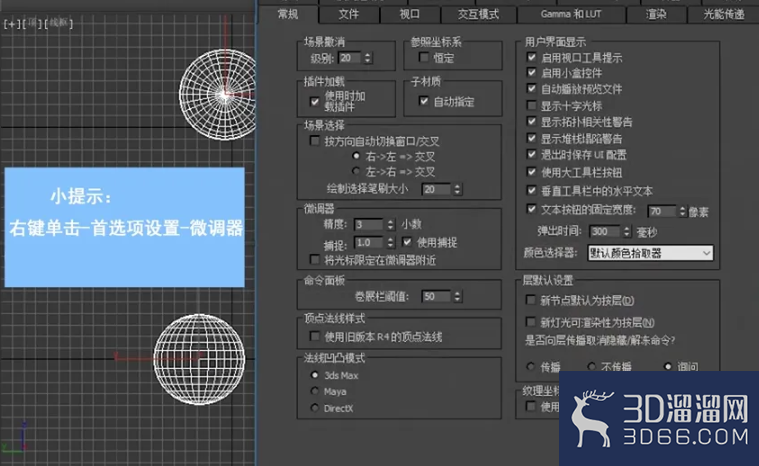Click the 精度 value field
This screenshot has width=759, height=466.
[369, 225]
